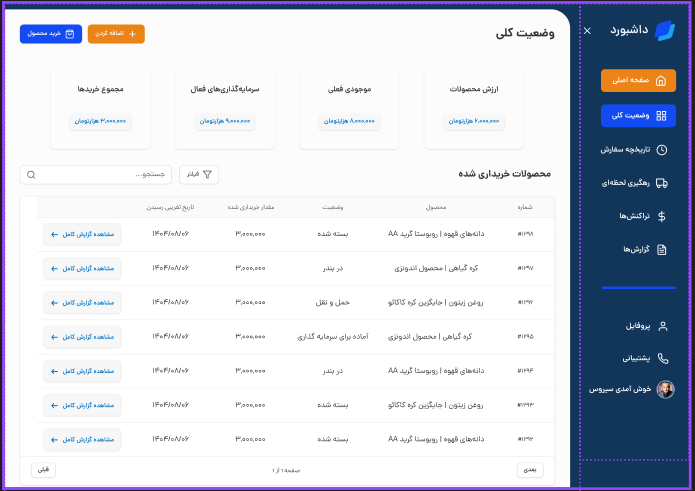Image resolution: width=695 pixels, height=491 pixels.
Task: Go to previous page with قبلی
Action: 43,469
